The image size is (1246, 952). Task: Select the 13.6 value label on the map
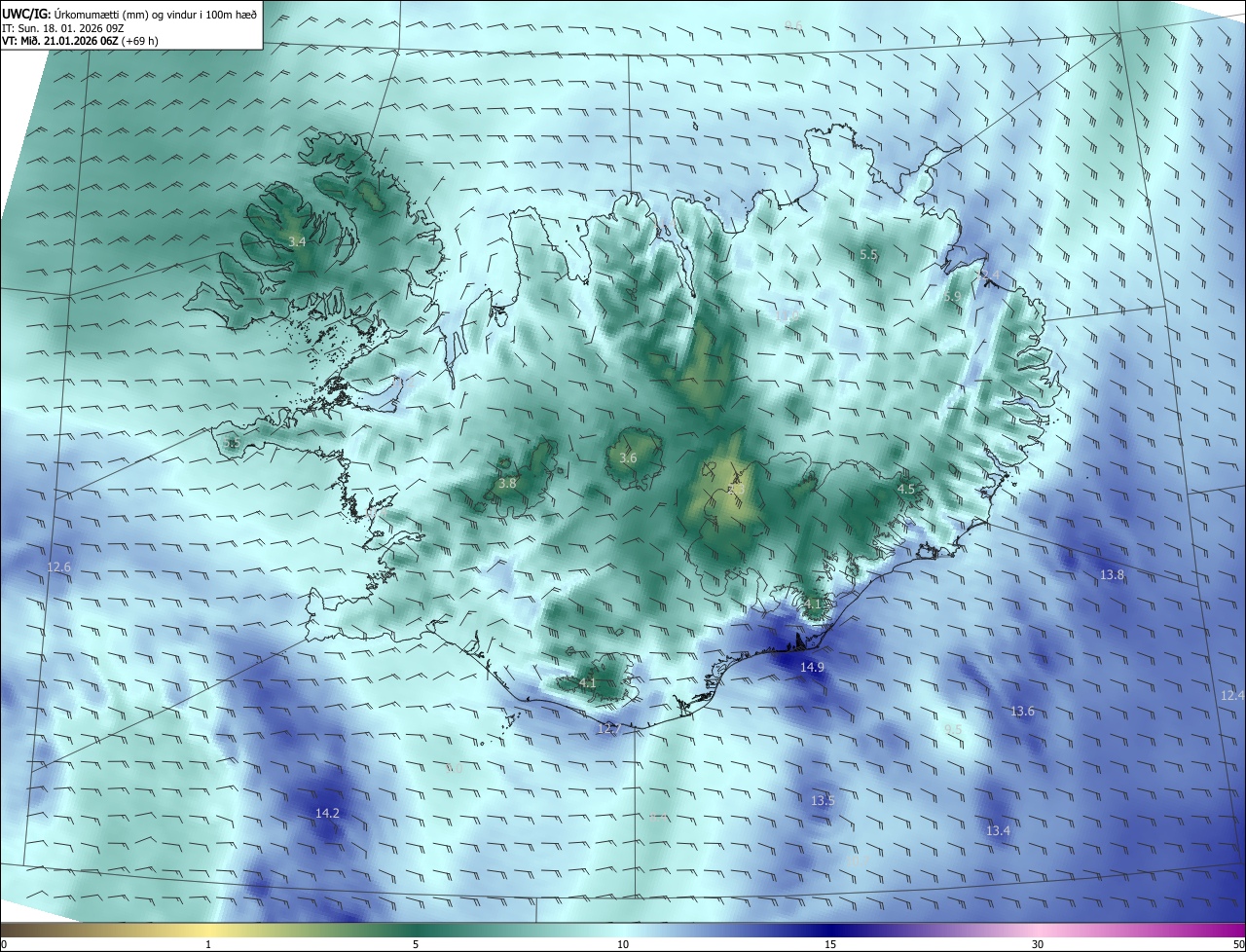click(x=1022, y=712)
